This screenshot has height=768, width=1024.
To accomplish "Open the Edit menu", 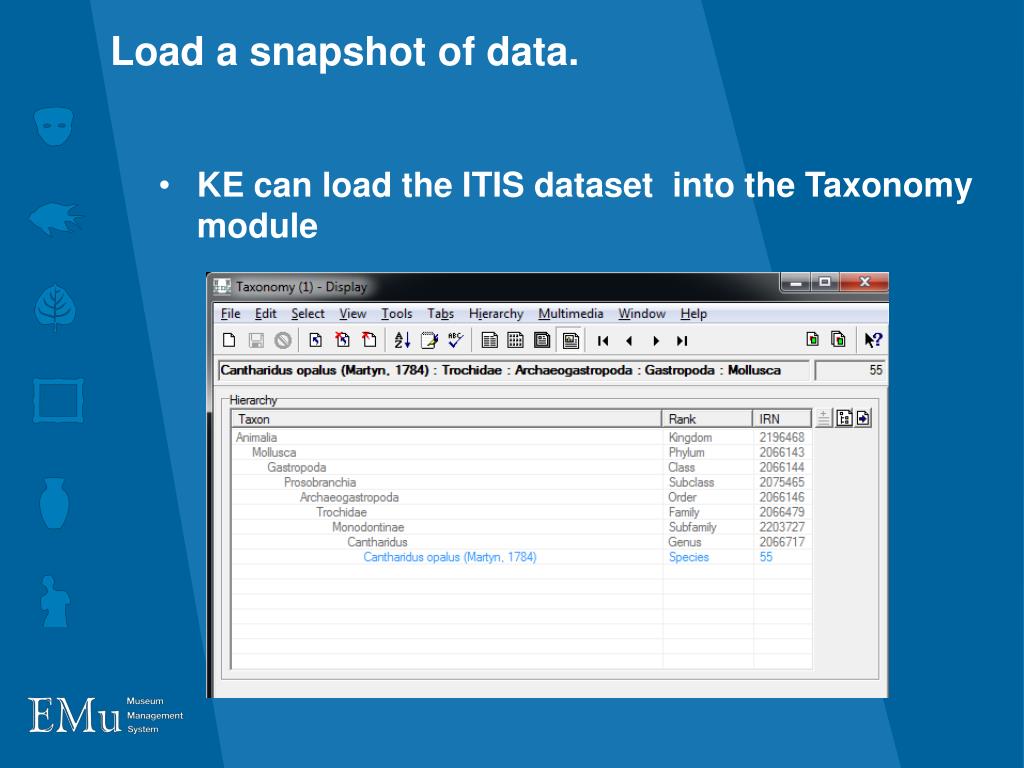I will pos(266,313).
